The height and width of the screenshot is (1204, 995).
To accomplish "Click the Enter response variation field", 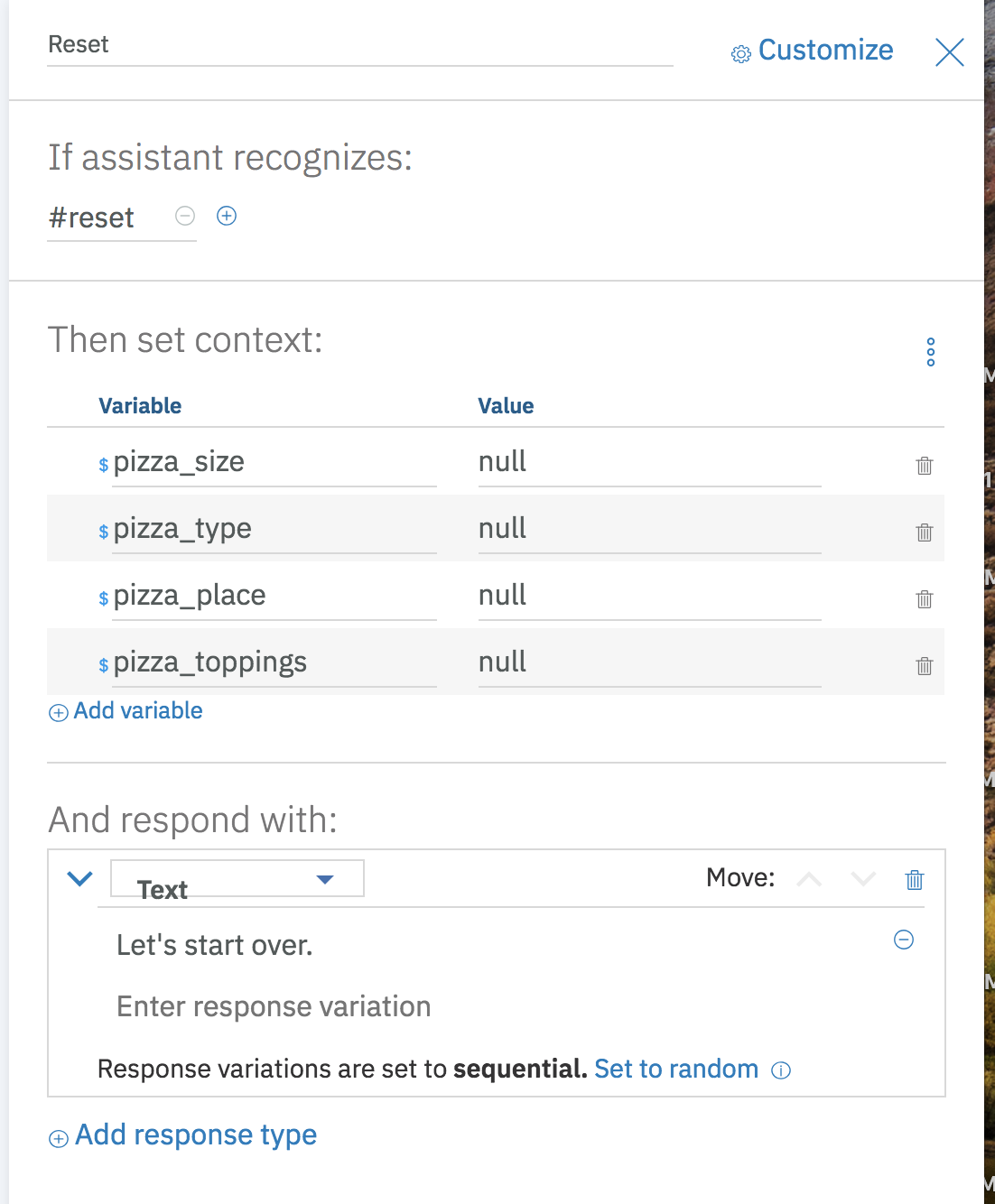I will tap(274, 1006).
